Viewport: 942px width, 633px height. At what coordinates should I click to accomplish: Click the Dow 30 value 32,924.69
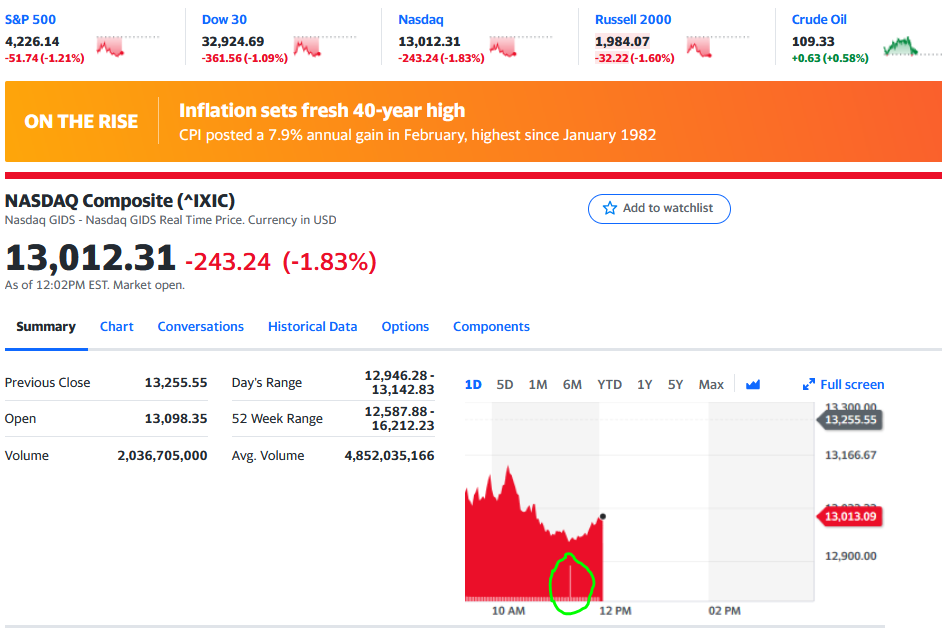(x=232, y=41)
